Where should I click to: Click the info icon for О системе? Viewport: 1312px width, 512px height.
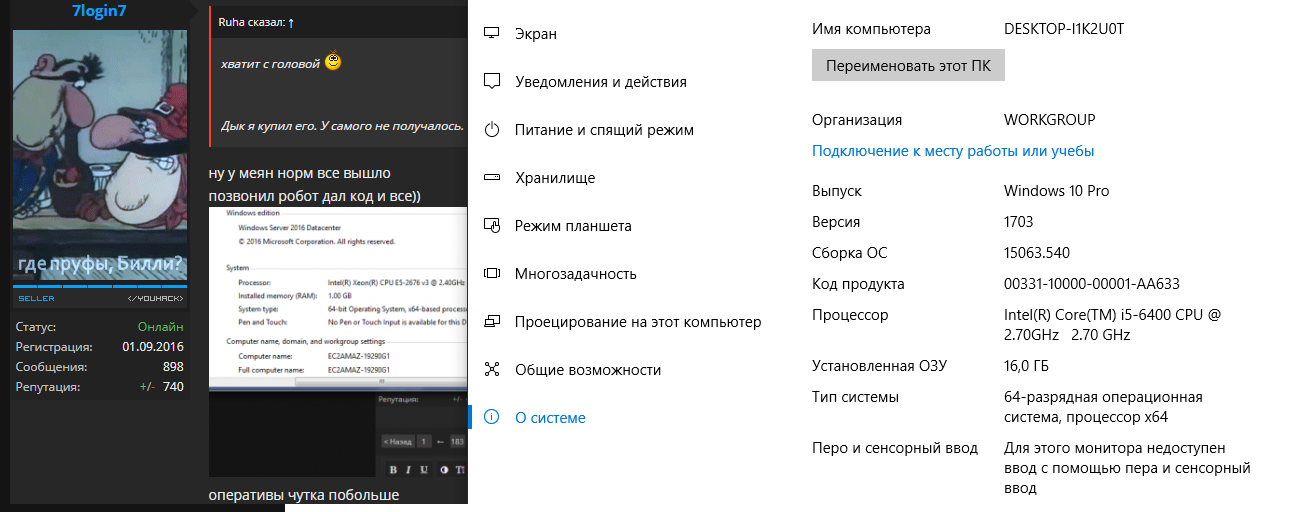(491, 418)
